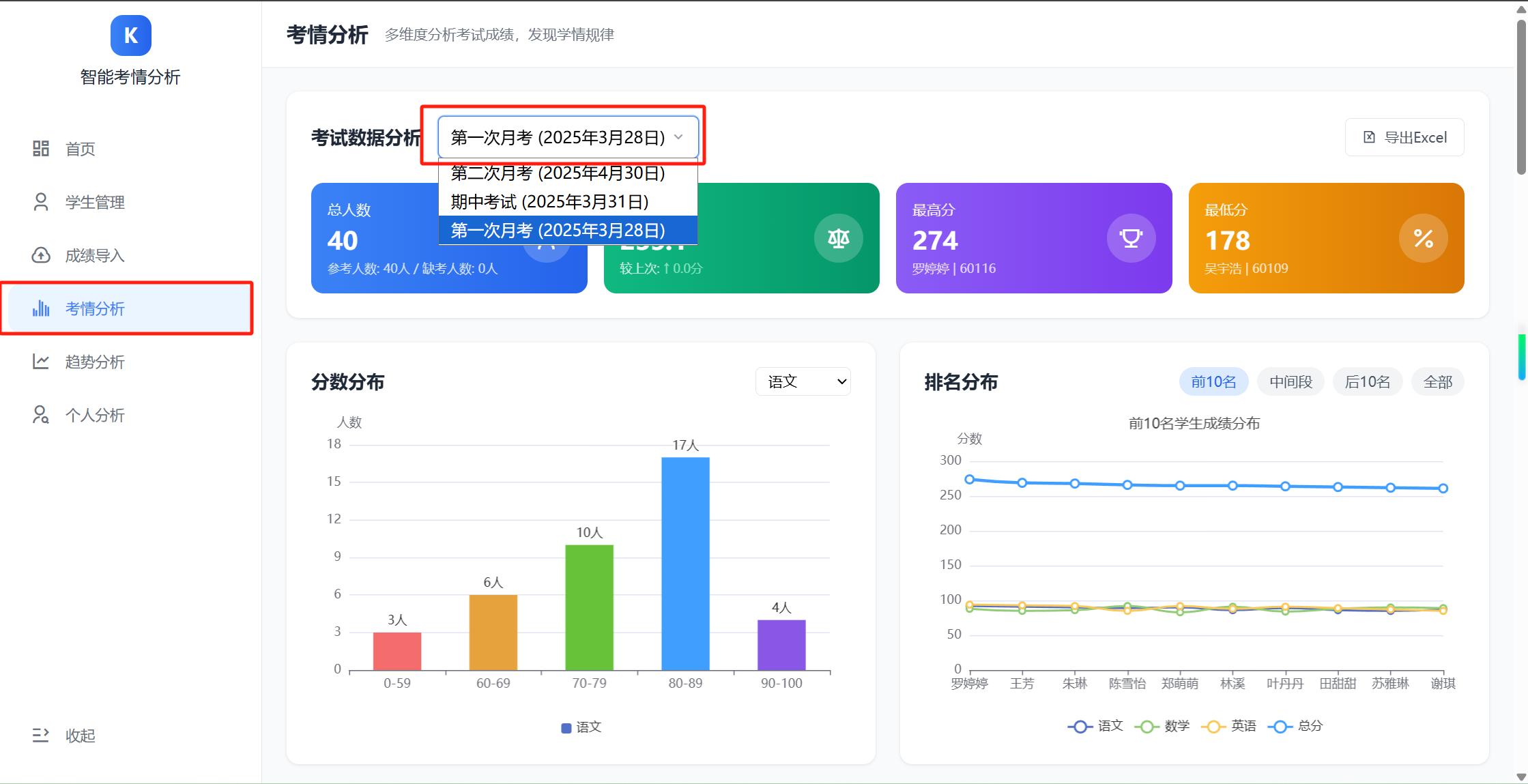
Task: Select the 学生管理 sidebar icon
Action: [40, 202]
